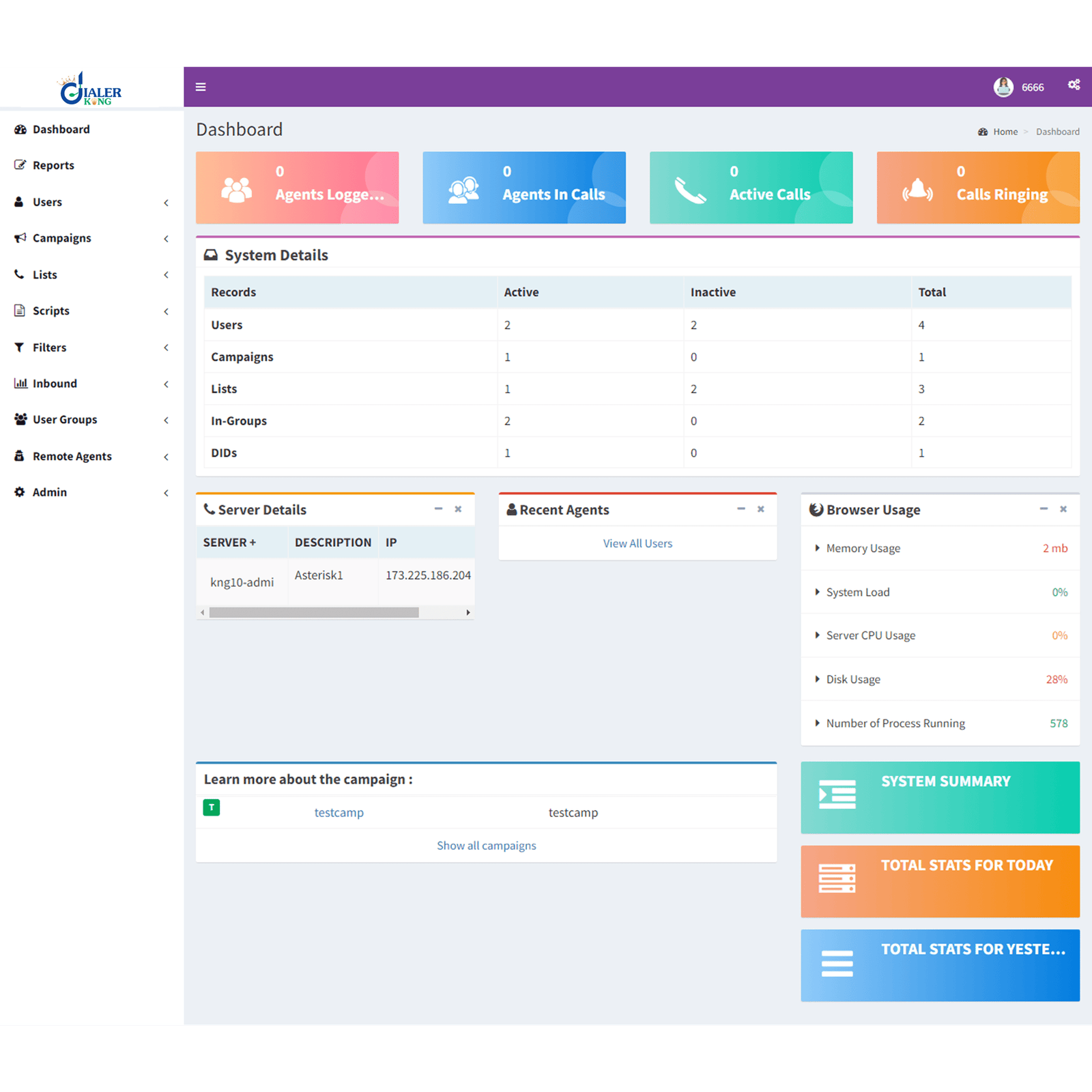
Task: Collapse the Server Details panel
Action: 438,509
